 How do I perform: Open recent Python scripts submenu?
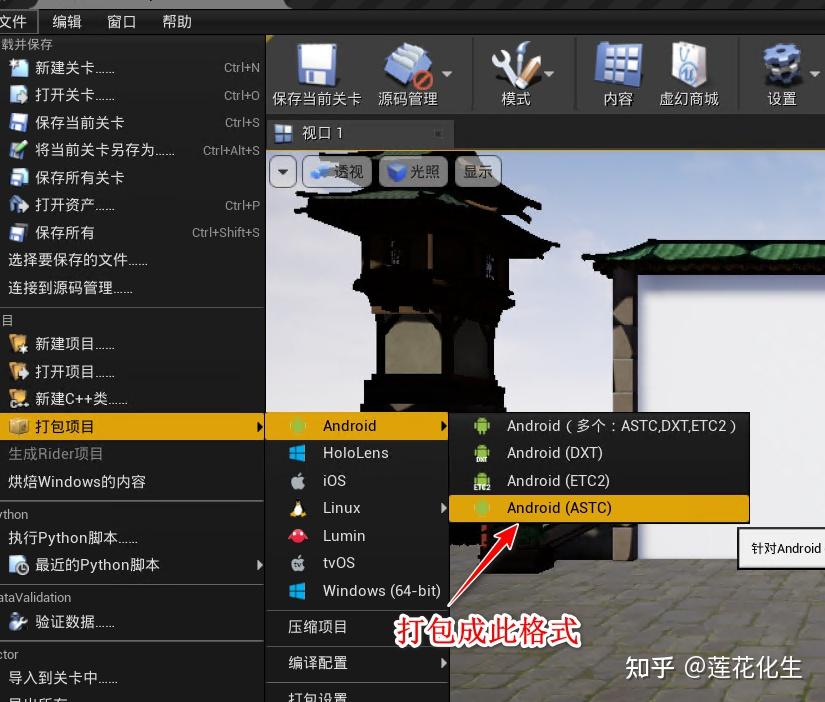[x=132, y=565]
